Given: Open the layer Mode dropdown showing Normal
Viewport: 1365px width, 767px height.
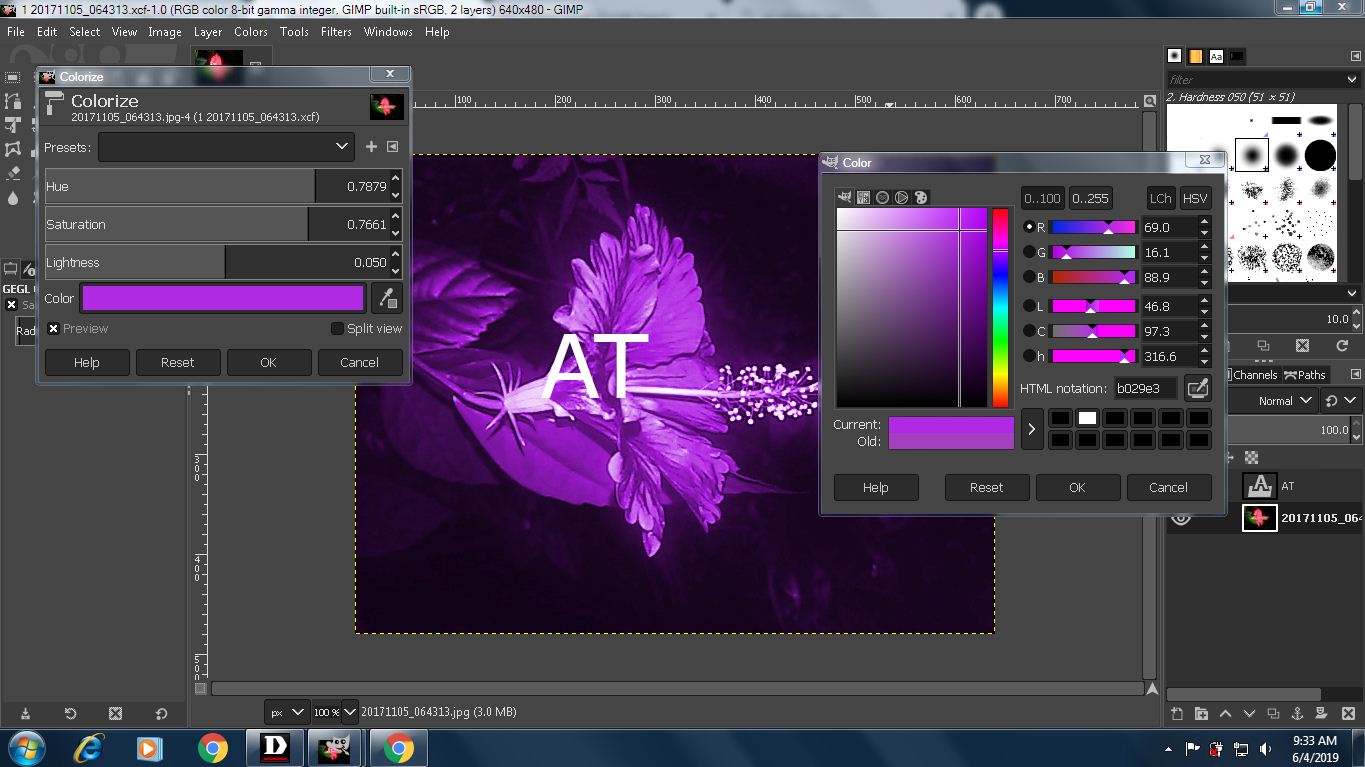Looking at the screenshot, I should coord(1285,401).
